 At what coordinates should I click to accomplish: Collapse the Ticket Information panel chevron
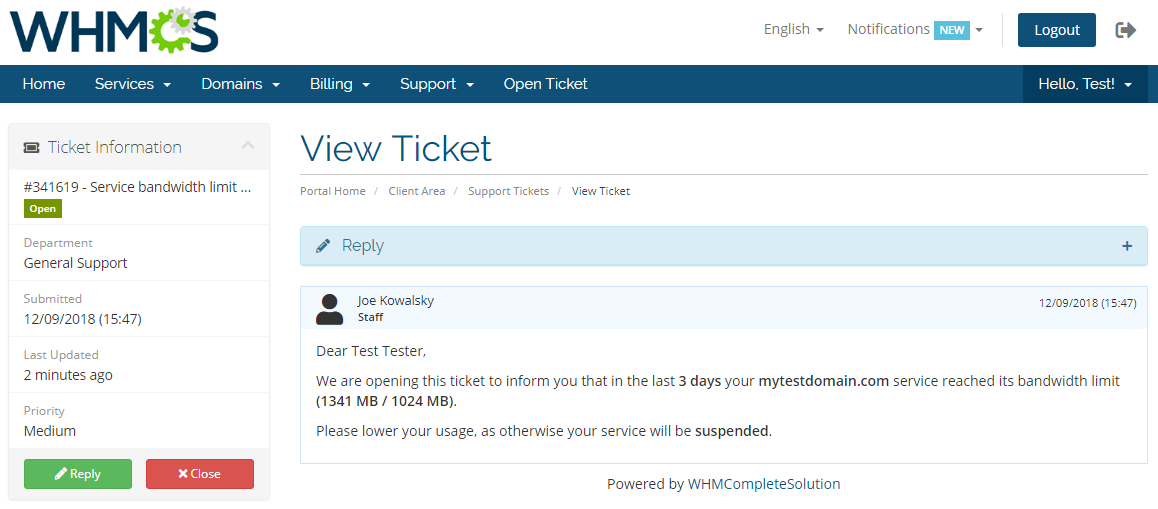[248, 147]
